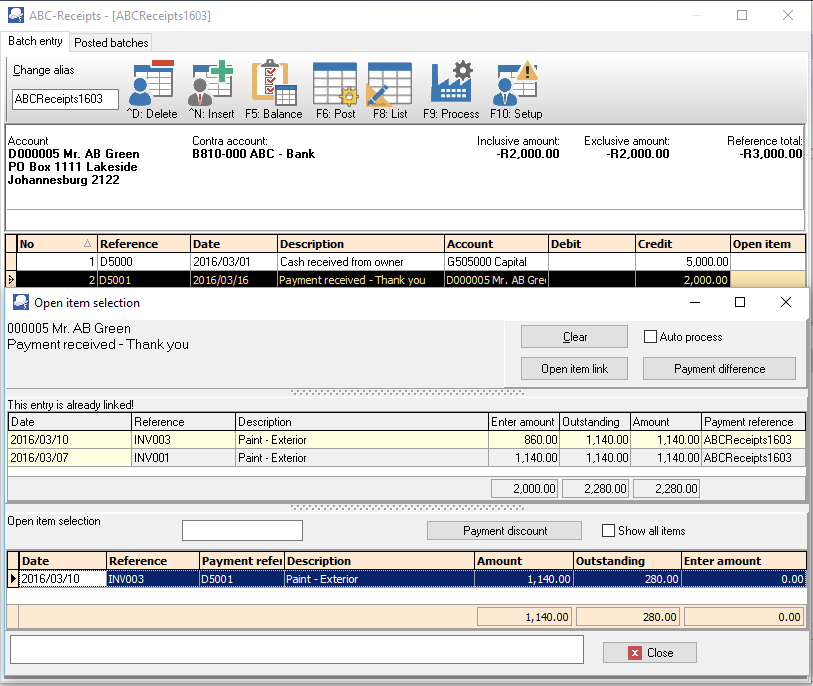The height and width of the screenshot is (686, 813).
Task: Click the Insert entry icon
Action: [210, 84]
